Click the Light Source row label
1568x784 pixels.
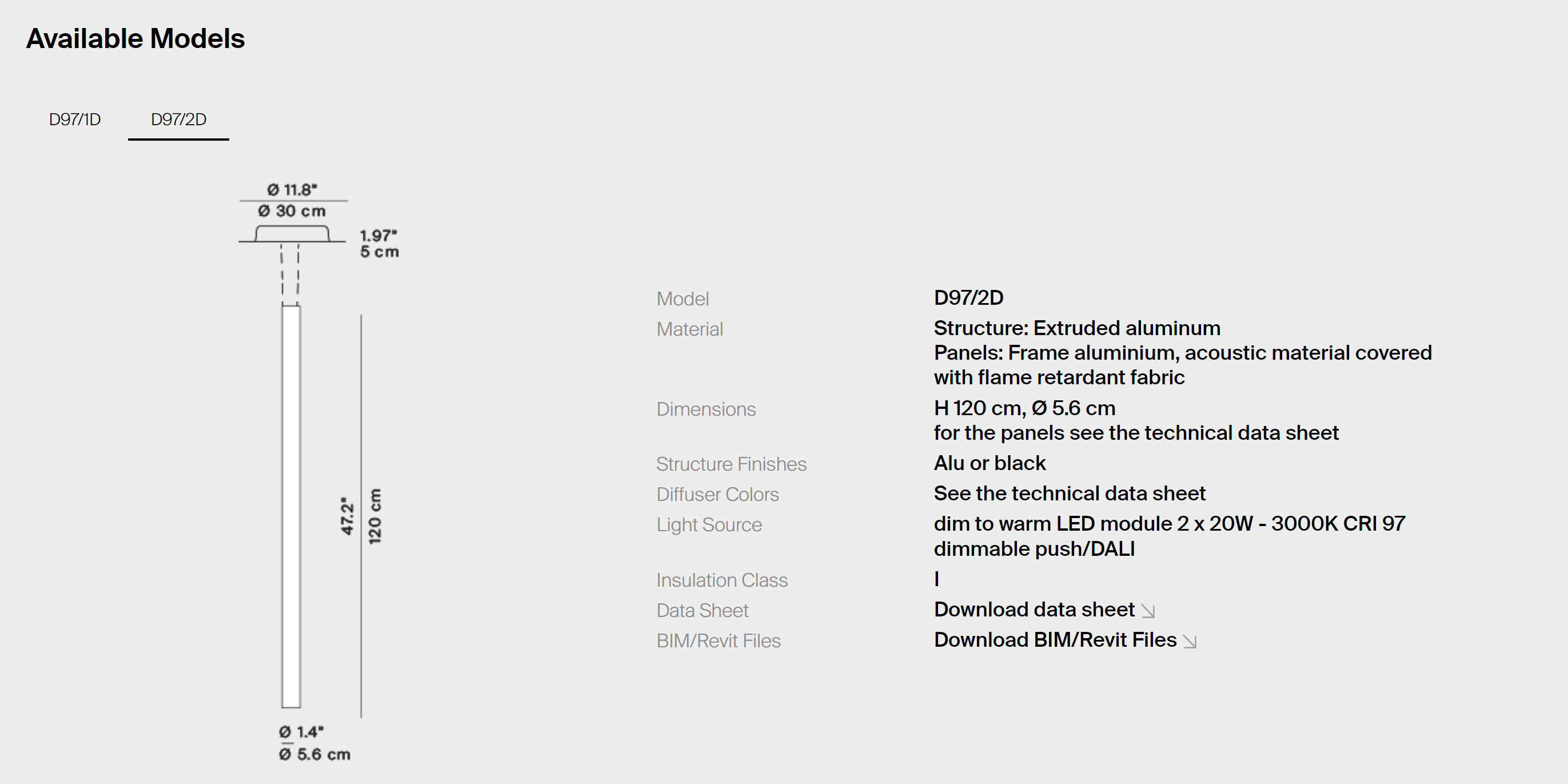coord(708,525)
